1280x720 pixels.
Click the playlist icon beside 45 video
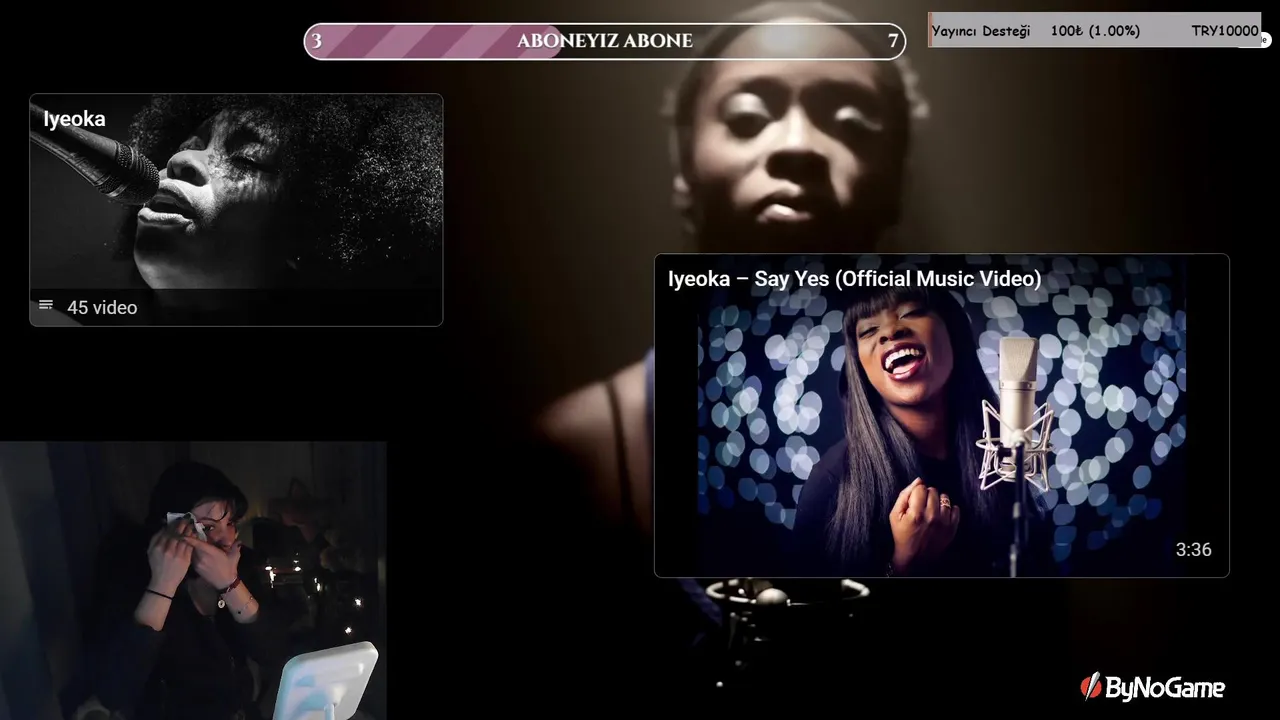tap(46, 306)
